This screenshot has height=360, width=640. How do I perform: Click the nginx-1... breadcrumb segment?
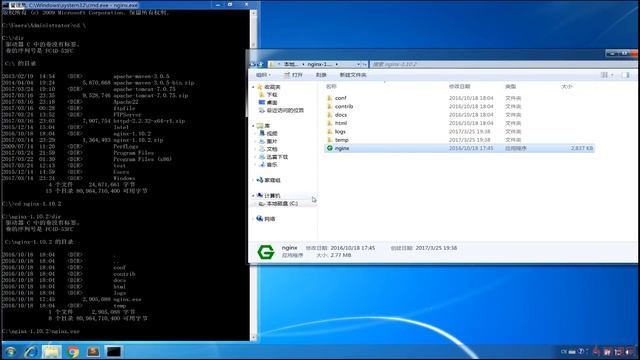(x=320, y=64)
